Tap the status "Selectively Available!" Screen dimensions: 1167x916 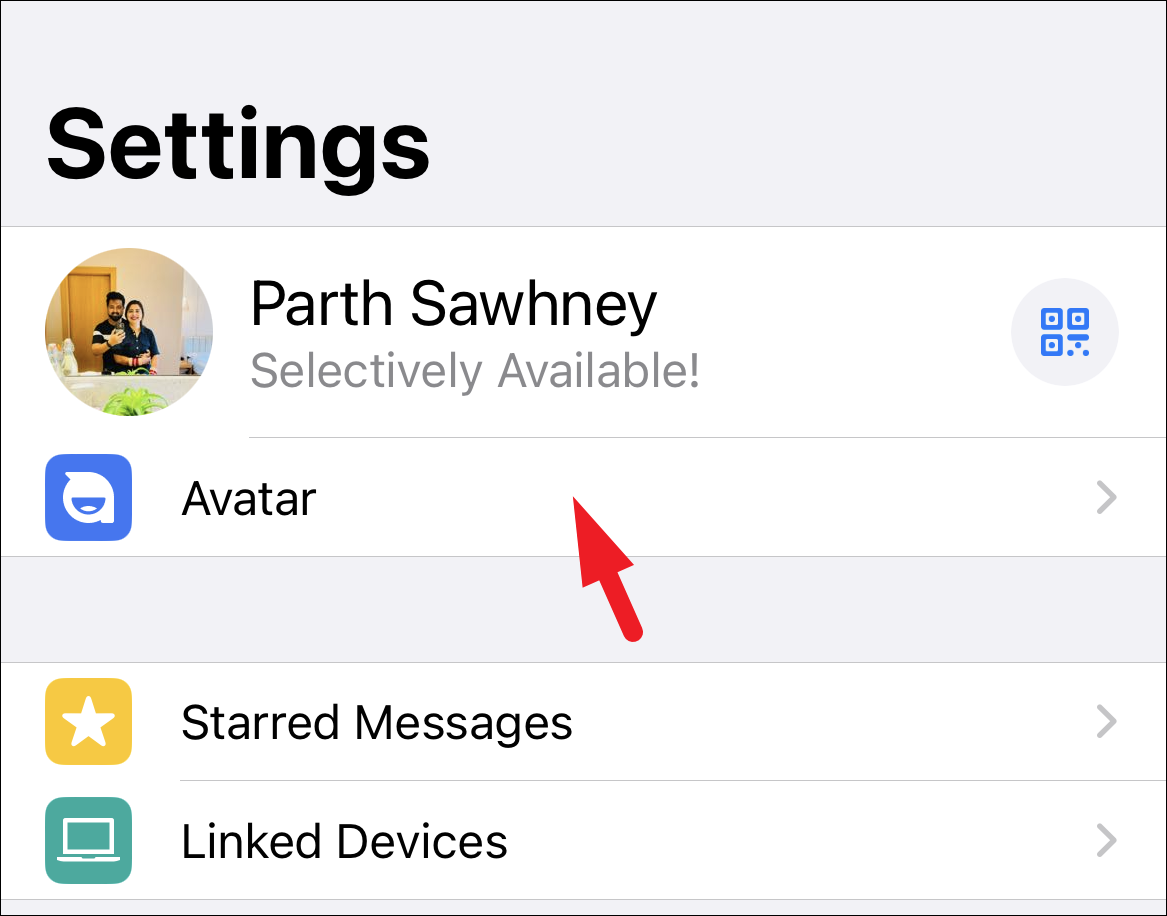pyautogui.click(x=475, y=371)
